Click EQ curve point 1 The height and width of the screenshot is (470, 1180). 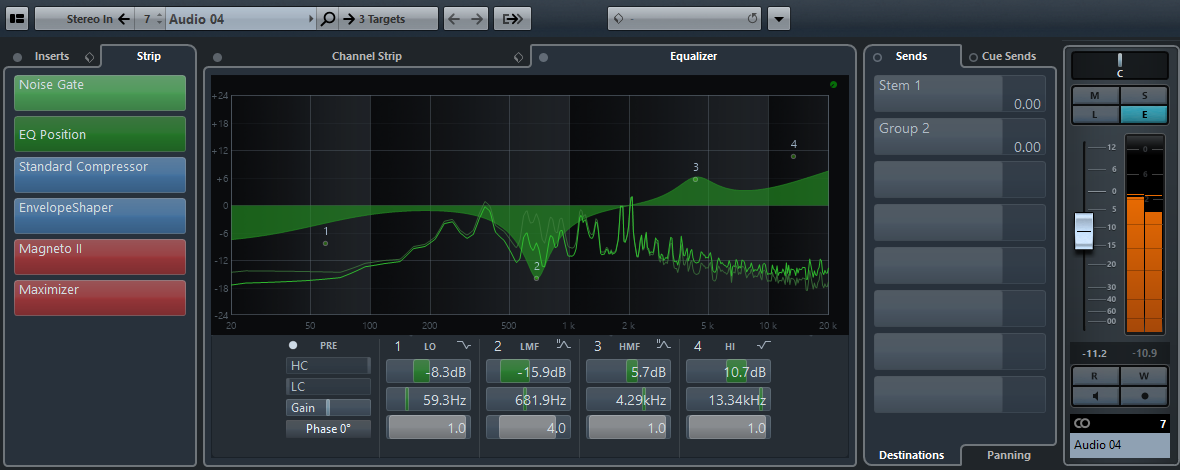325,243
